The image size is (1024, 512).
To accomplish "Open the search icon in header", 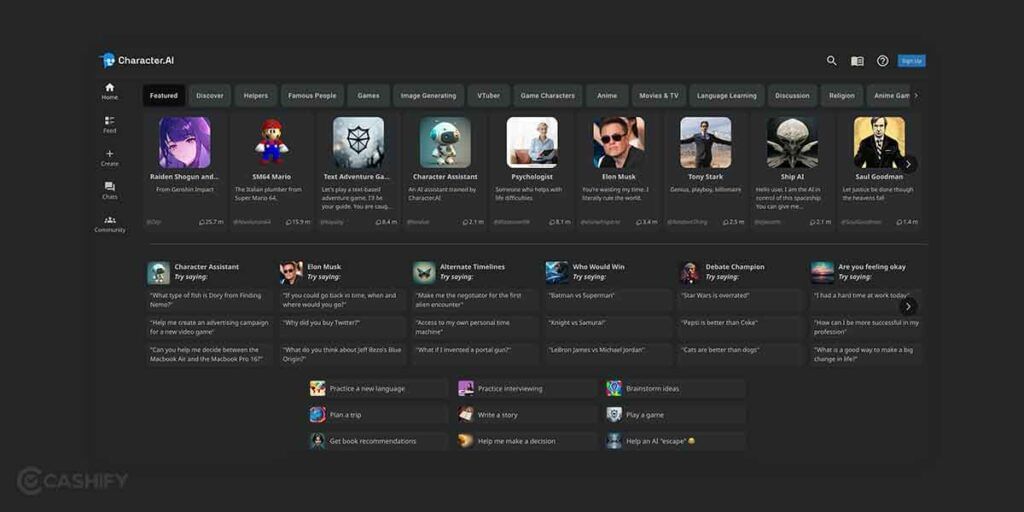I will pos(831,61).
